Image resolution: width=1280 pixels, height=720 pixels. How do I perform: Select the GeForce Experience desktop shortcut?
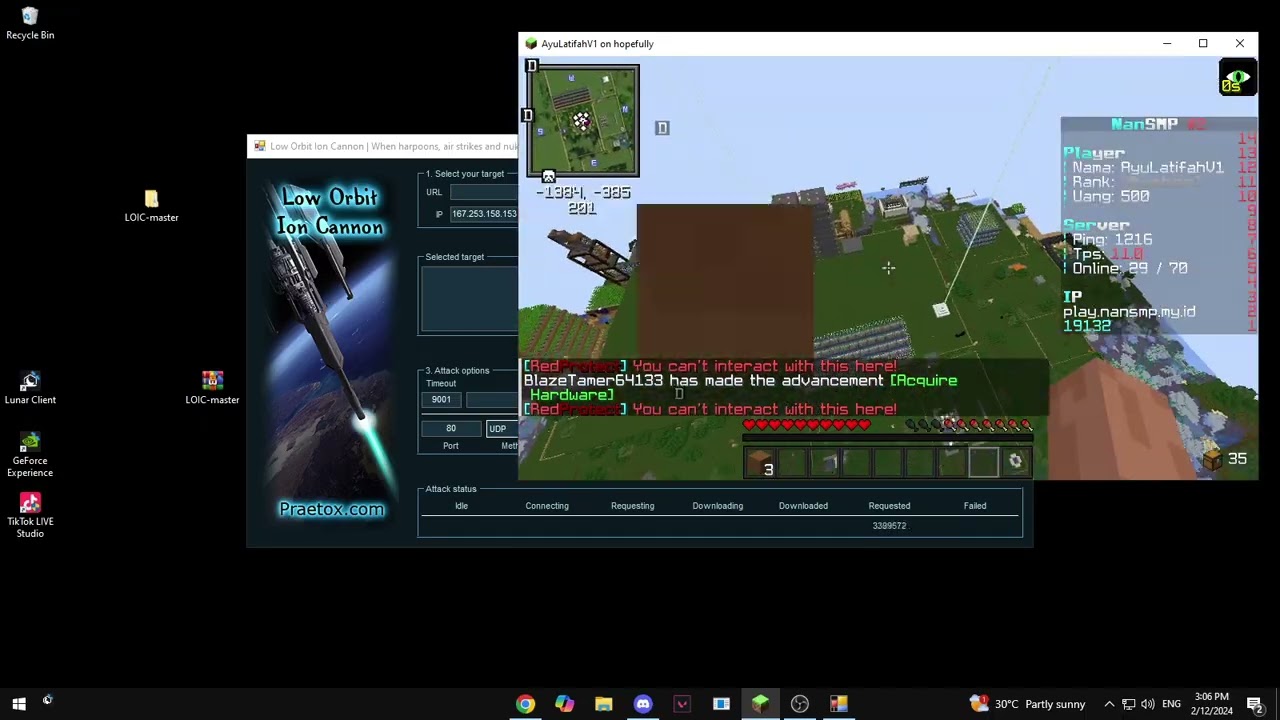point(30,455)
